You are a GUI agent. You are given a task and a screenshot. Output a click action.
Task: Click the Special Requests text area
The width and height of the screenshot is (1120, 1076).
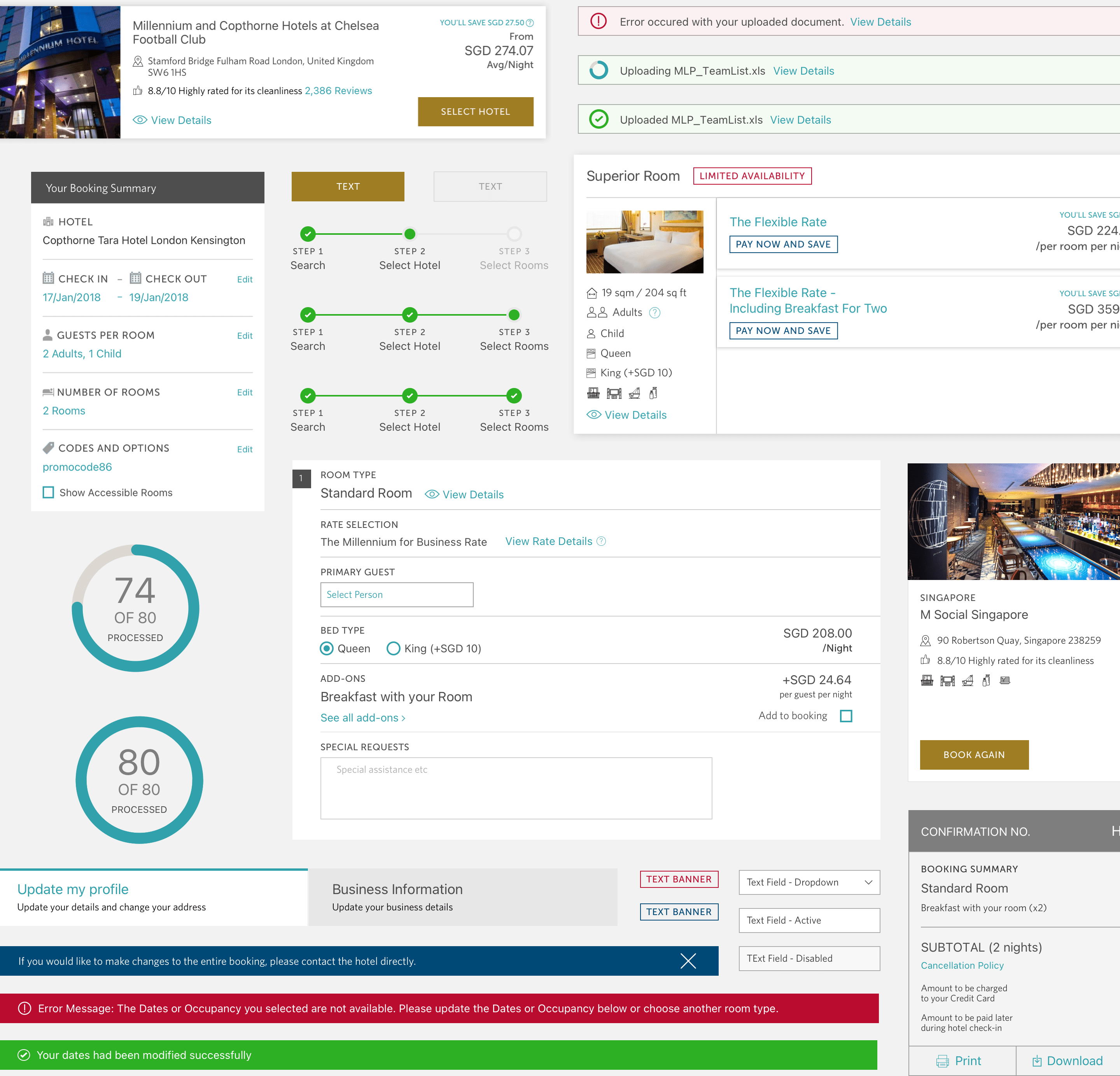point(516,788)
